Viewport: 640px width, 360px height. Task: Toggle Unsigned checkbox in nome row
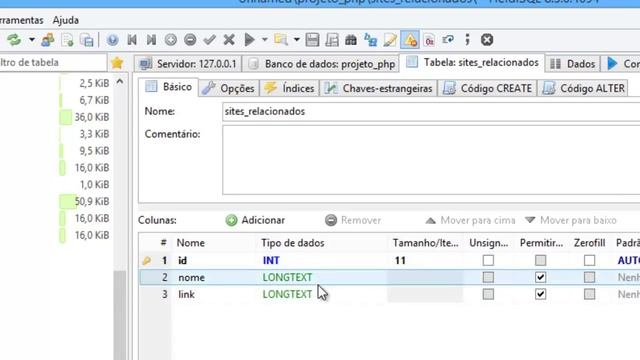(488, 278)
